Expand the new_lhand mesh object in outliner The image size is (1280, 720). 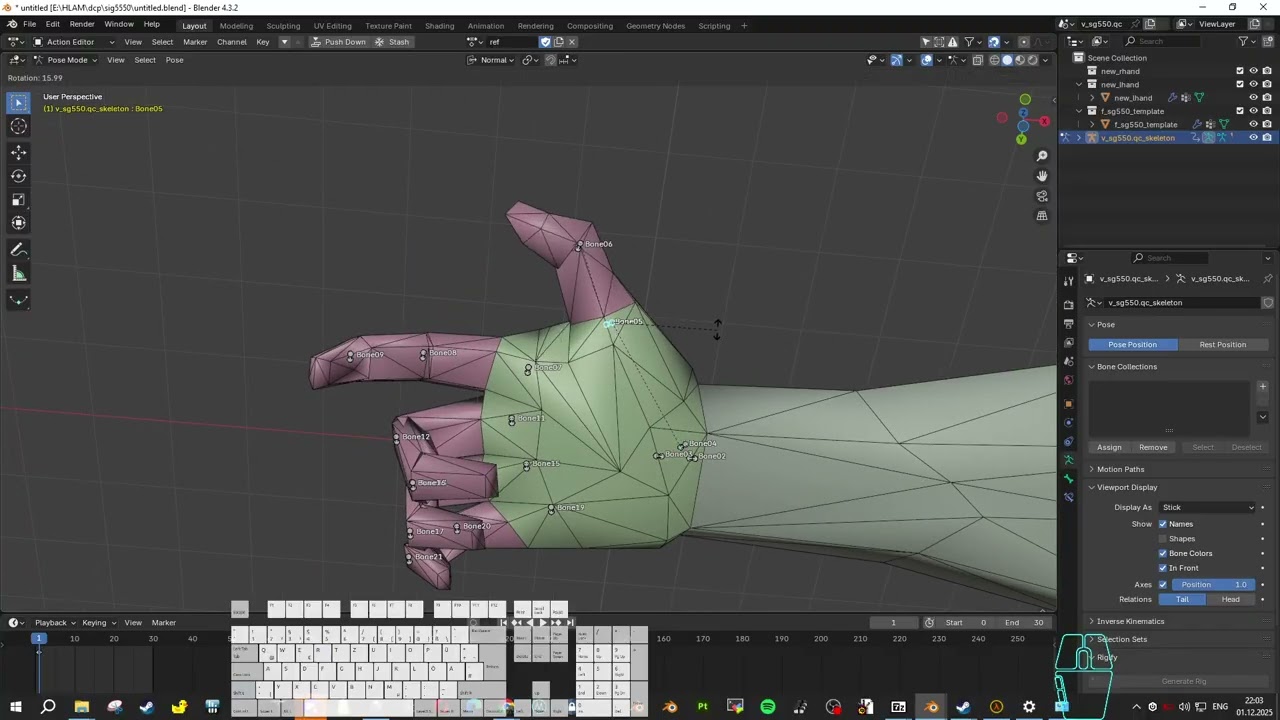point(1092,98)
